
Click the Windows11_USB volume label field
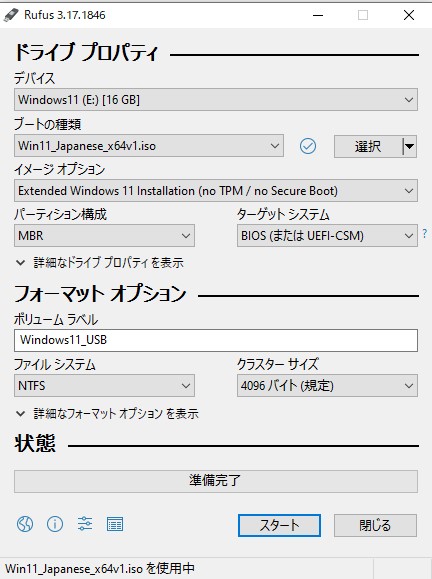click(216, 340)
